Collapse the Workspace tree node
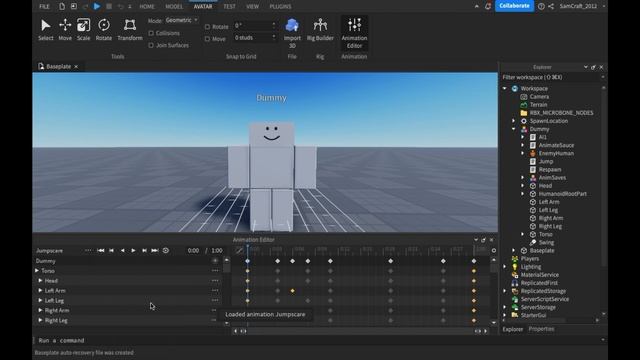Viewport: 640px width, 360px height. coord(505,88)
